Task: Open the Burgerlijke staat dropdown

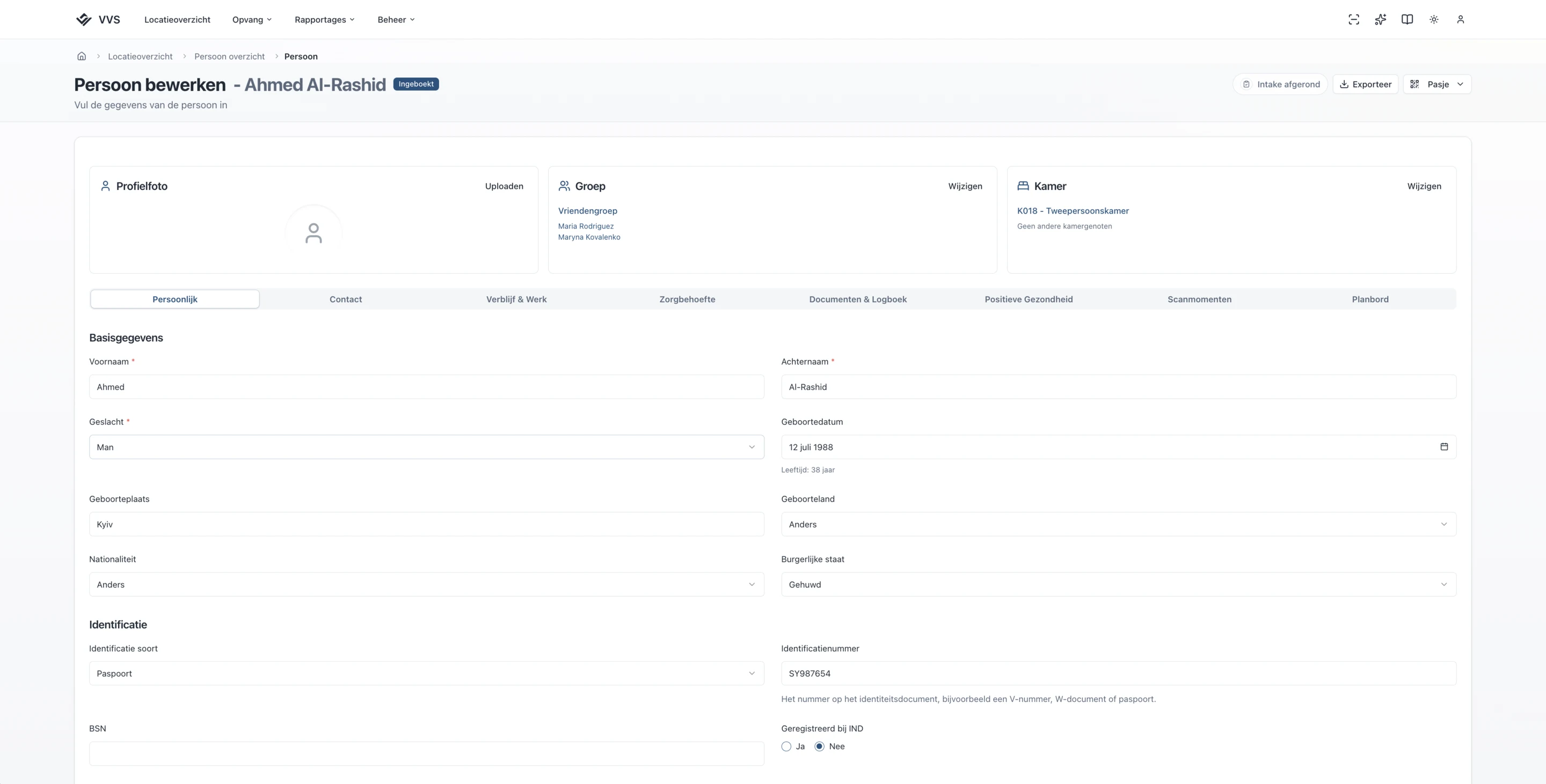Action: (x=1119, y=584)
